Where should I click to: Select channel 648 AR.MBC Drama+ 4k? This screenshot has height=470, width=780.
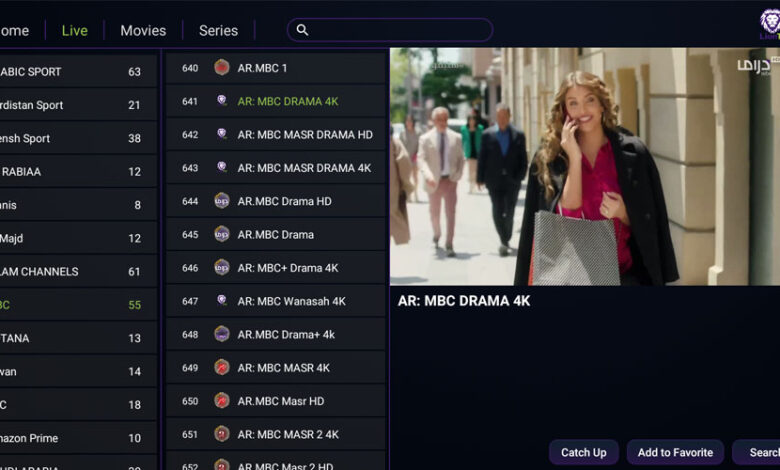(x=285, y=335)
